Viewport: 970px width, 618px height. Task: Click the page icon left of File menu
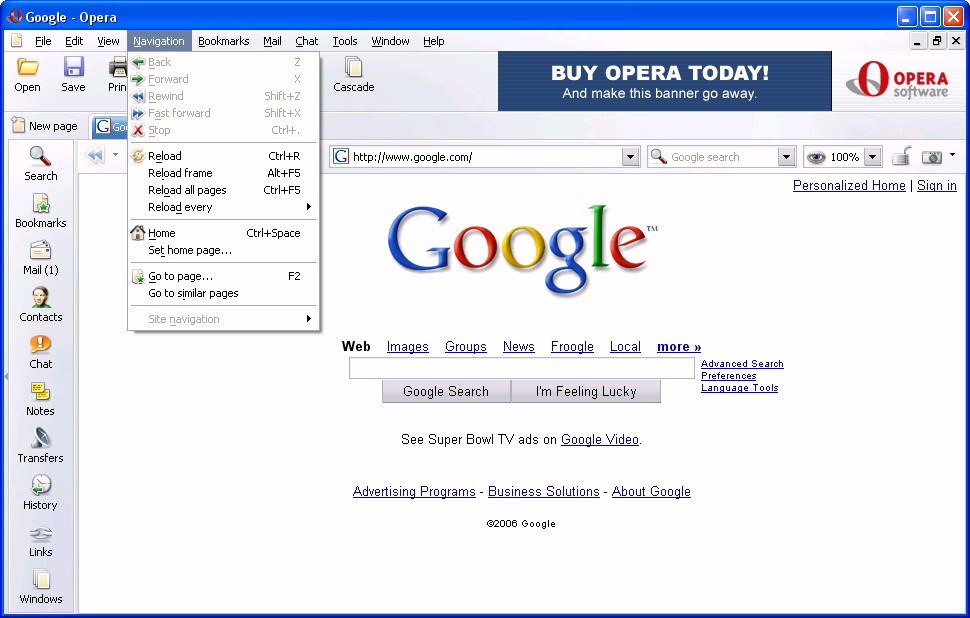pyautogui.click(x=17, y=41)
